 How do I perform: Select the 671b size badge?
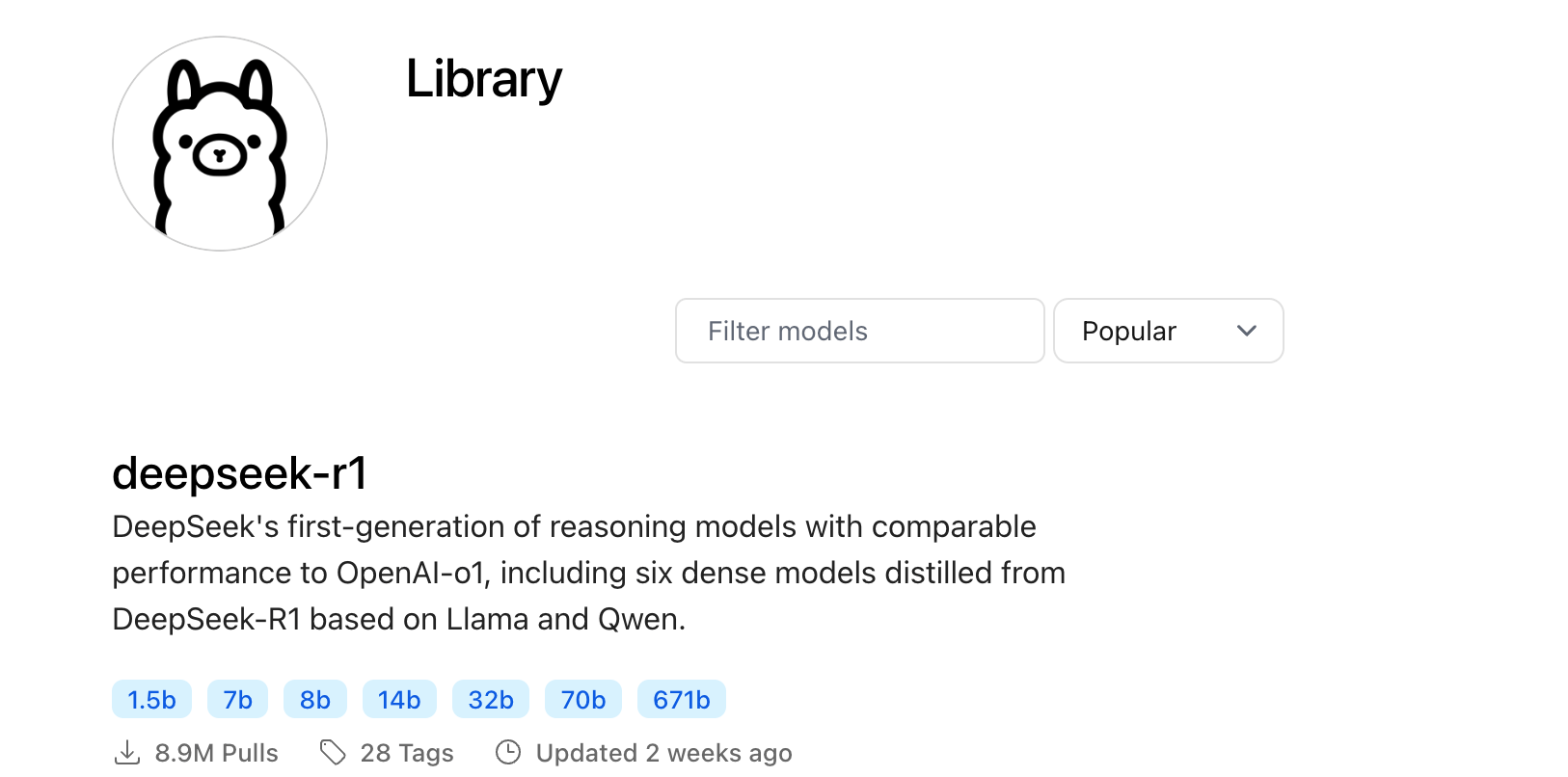tap(681, 700)
